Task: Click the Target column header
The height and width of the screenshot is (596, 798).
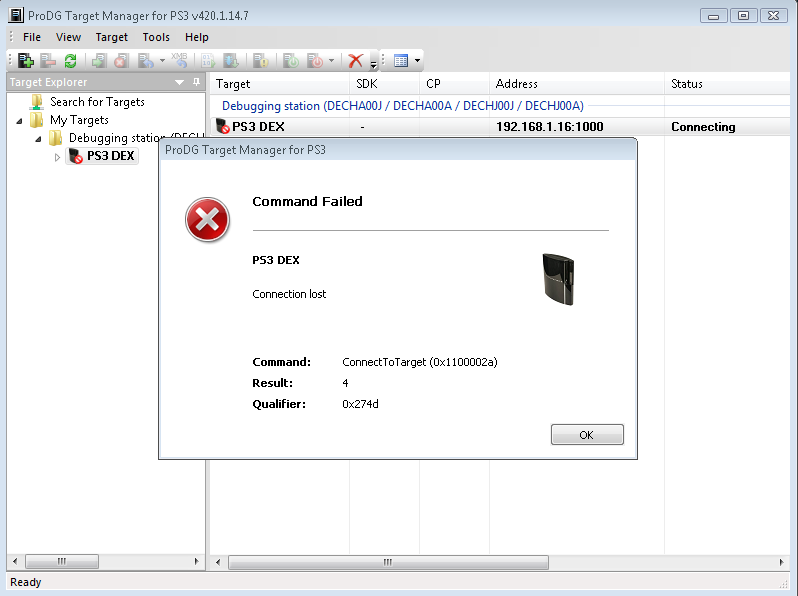Action: tap(280, 83)
